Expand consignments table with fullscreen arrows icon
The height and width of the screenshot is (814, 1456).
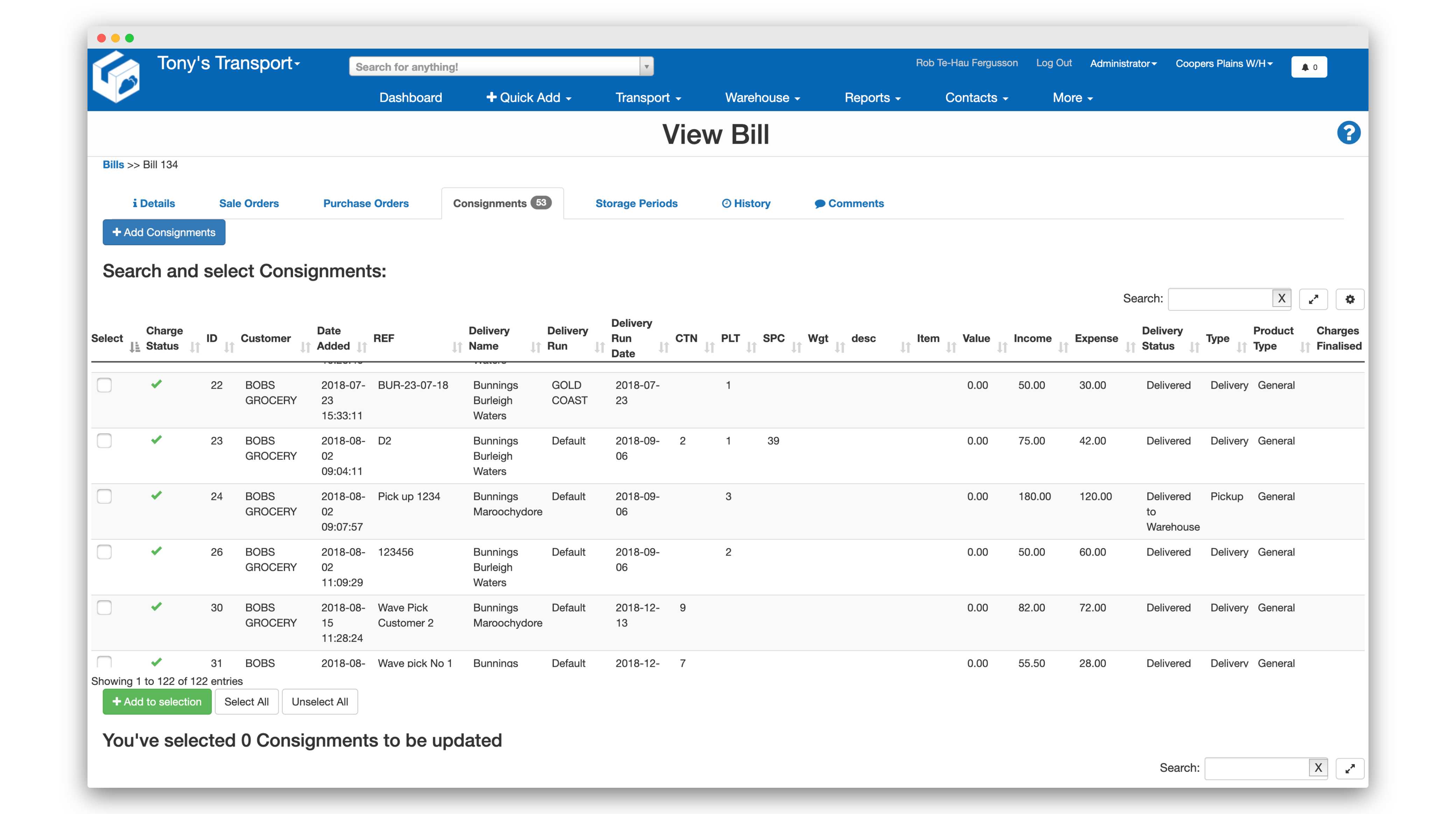click(x=1313, y=299)
